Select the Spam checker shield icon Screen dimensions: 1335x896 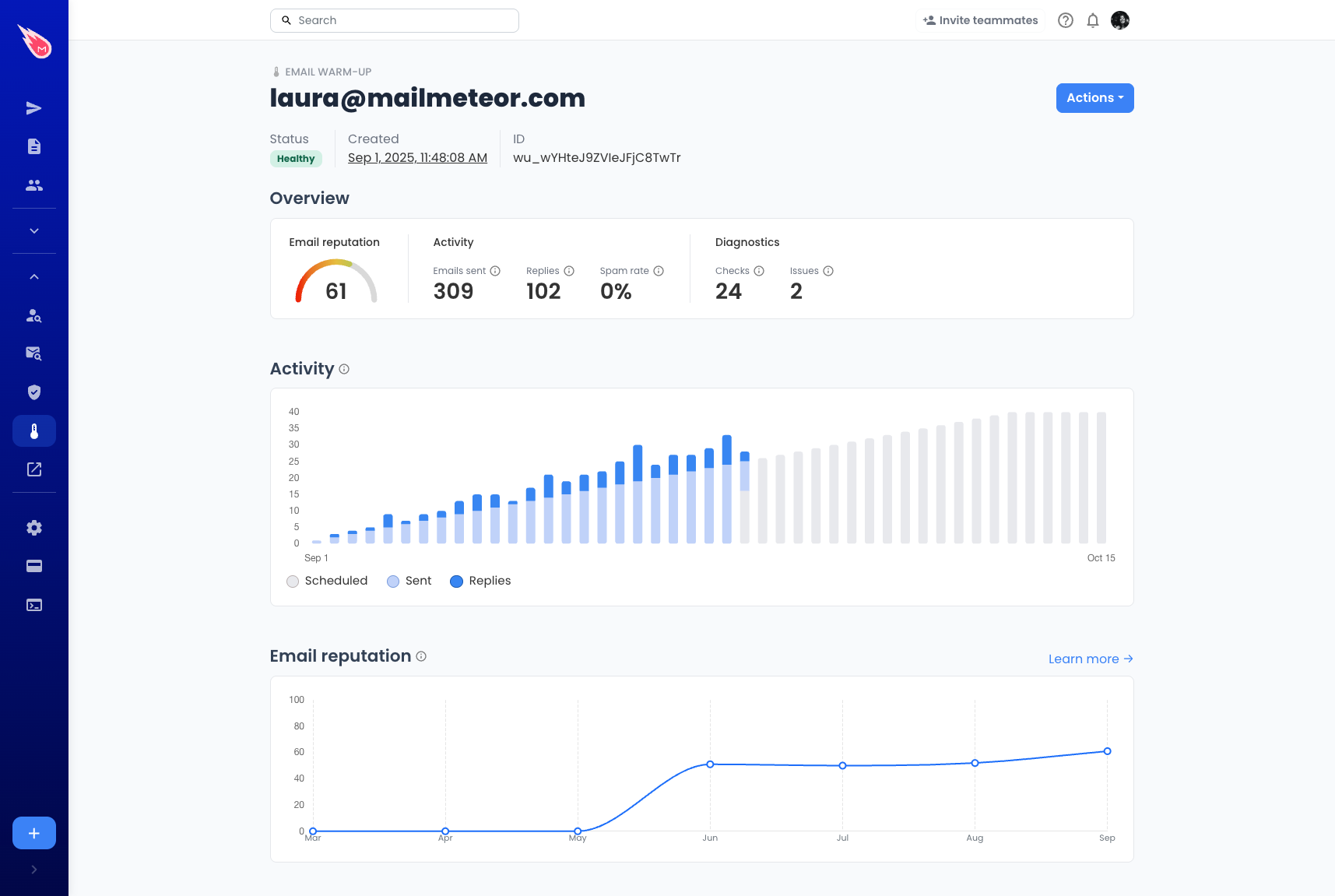(x=33, y=392)
